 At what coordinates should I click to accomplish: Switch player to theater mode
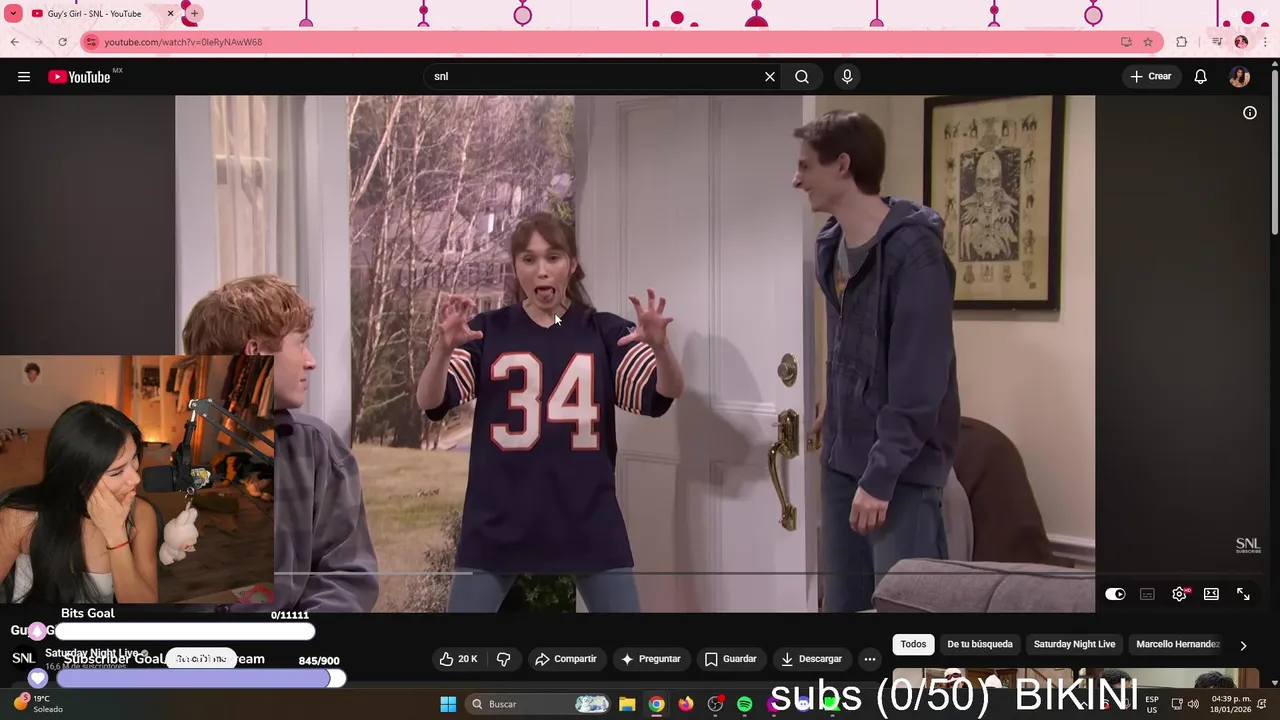(1211, 594)
